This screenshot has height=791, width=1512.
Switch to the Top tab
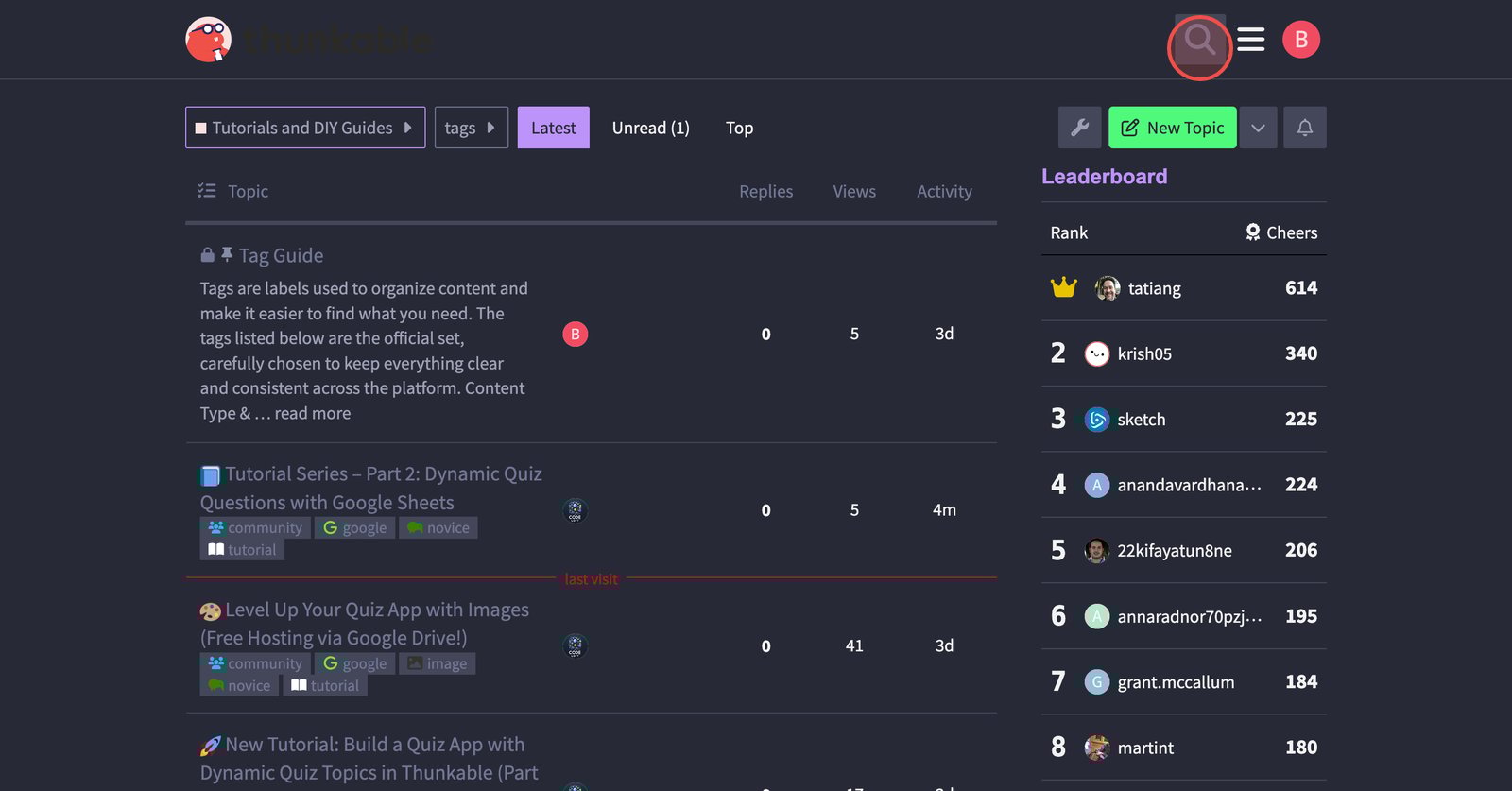point(739,128)
